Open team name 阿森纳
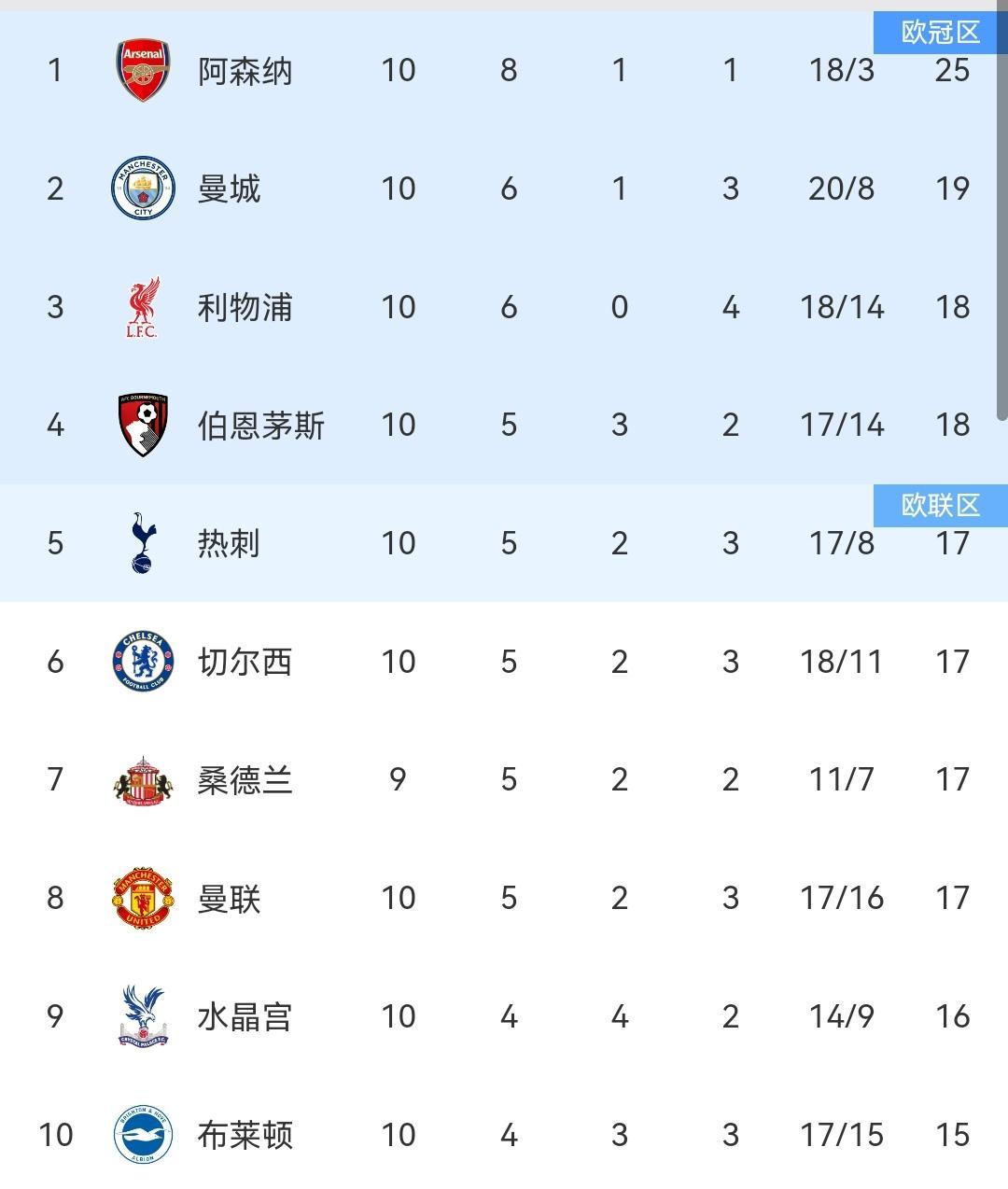 coord(245,71)
